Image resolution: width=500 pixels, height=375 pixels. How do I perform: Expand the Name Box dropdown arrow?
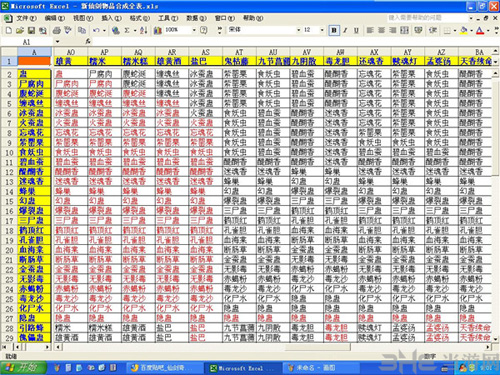coord(57,42)
